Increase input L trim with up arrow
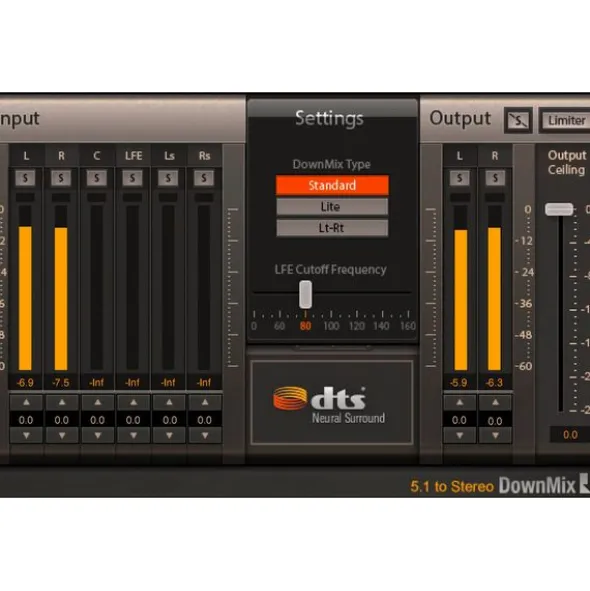 pyautogui.click(x=26, y=403)
